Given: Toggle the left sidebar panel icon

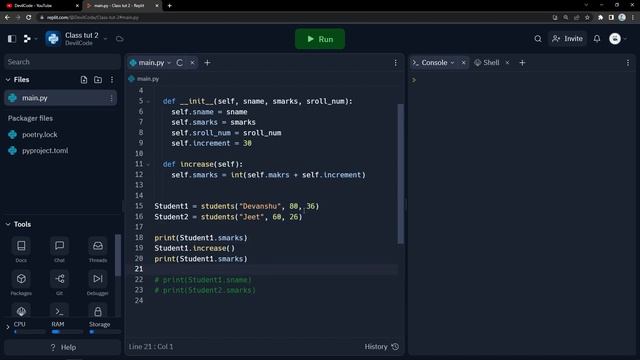Looking at the screenshot, I should click(12, 39).
